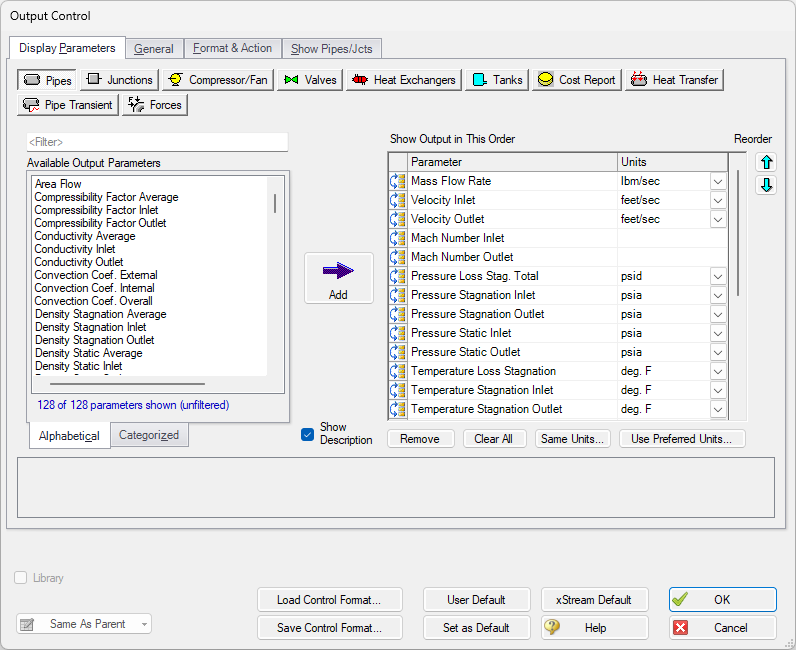Open Help with question mark button
The image size is (796, 650).
(x=594, y=628)
